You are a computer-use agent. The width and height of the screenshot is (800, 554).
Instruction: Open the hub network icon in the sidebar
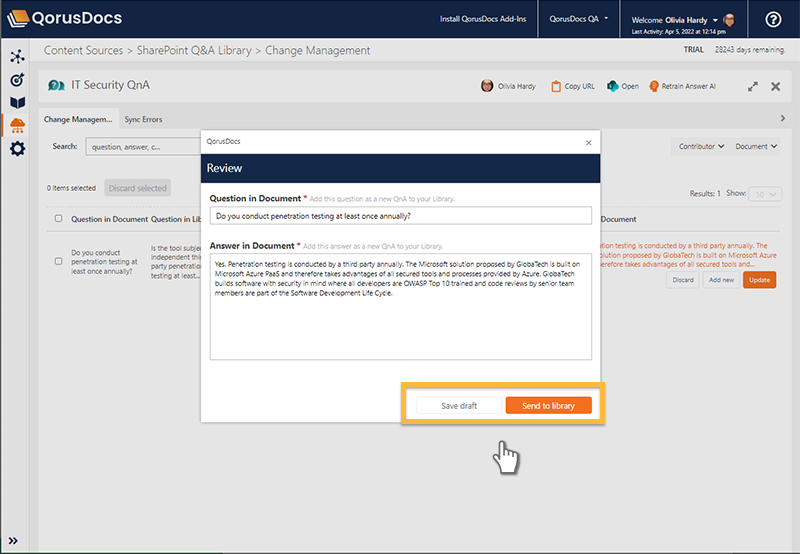(17, 57)
